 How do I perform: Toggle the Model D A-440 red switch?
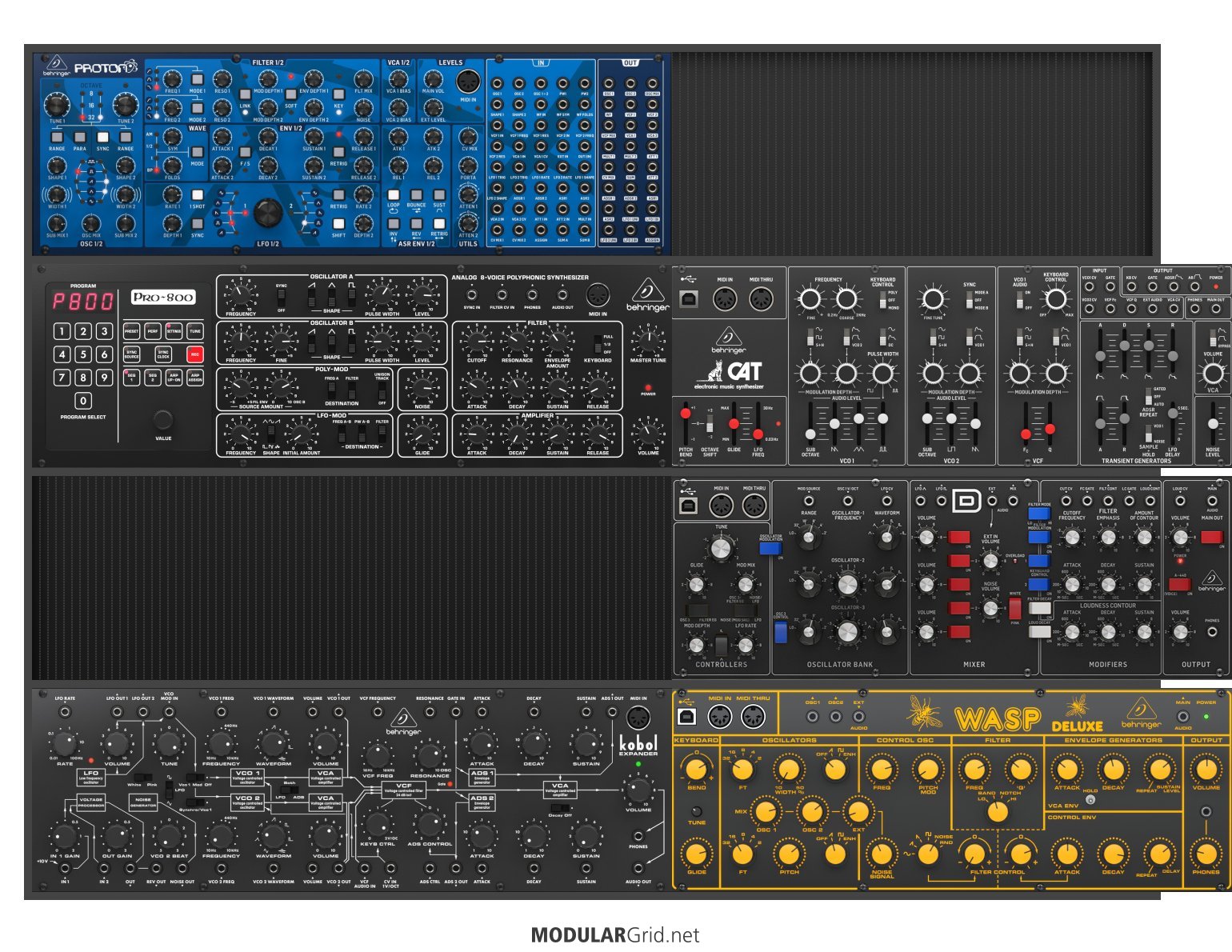(x=1180, y=584)
